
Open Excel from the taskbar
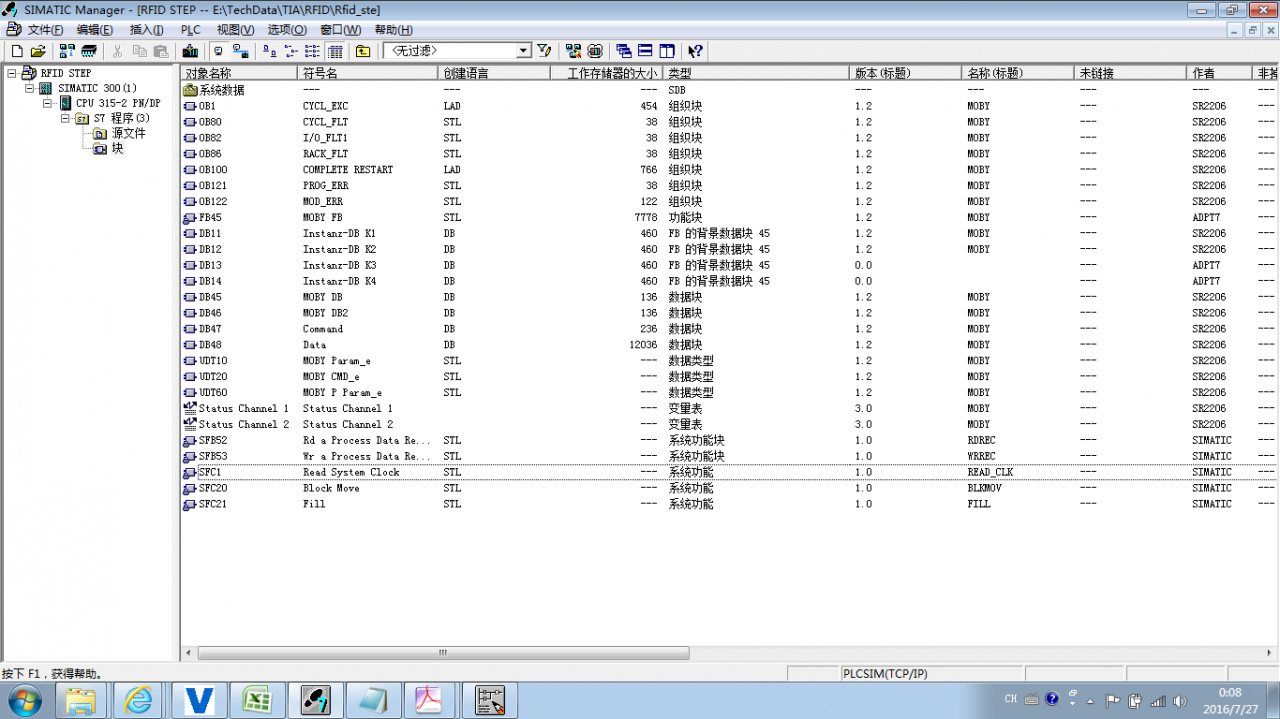pyautogui.click(x=256, y=700)
